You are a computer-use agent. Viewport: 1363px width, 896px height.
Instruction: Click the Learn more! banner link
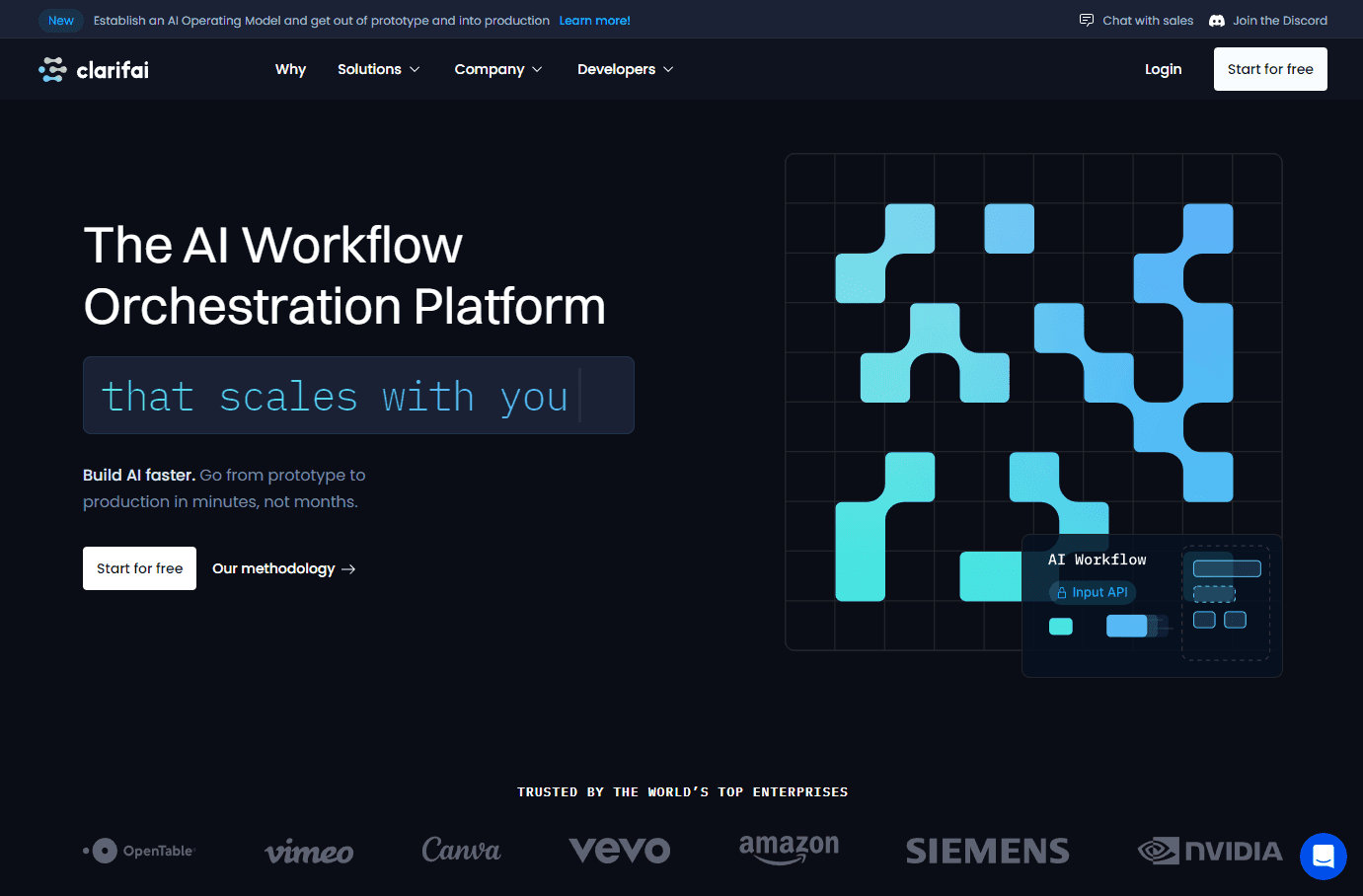coord(594,20)
